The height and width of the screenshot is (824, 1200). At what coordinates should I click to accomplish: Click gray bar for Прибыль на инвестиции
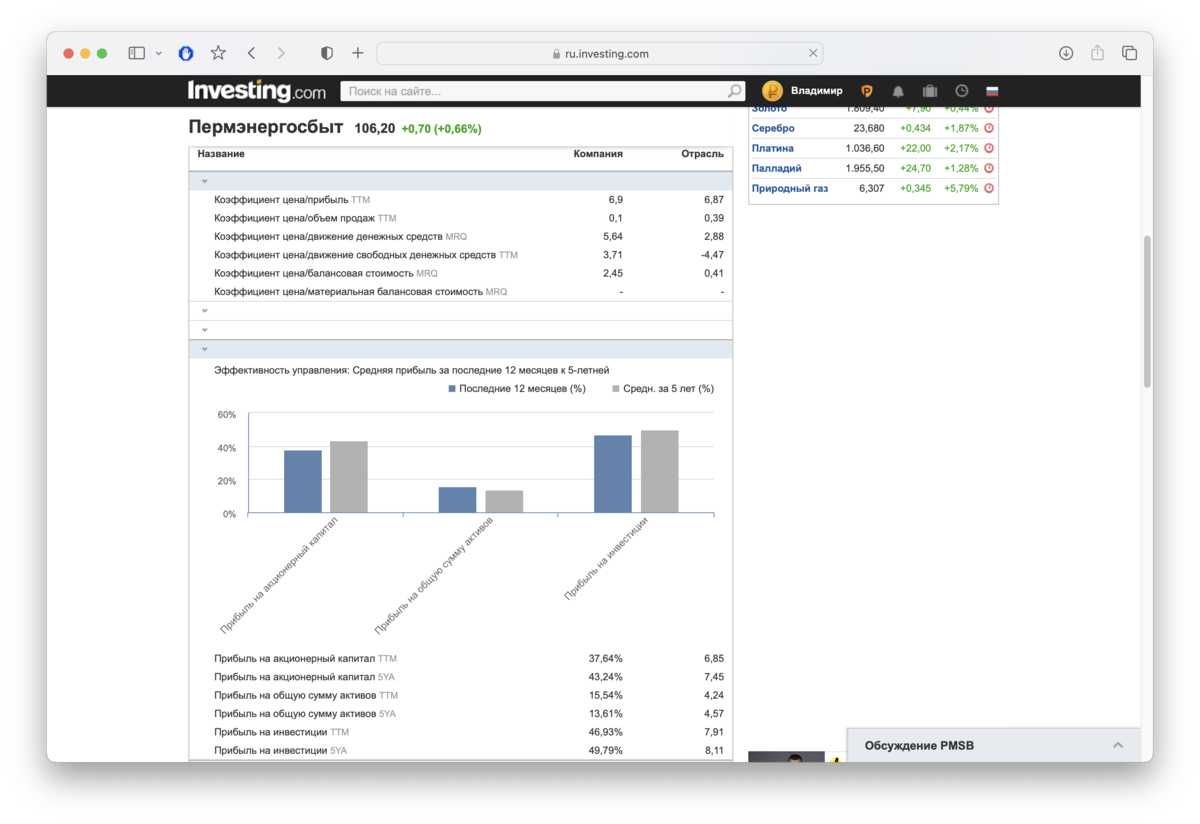(x=659, y=472)
